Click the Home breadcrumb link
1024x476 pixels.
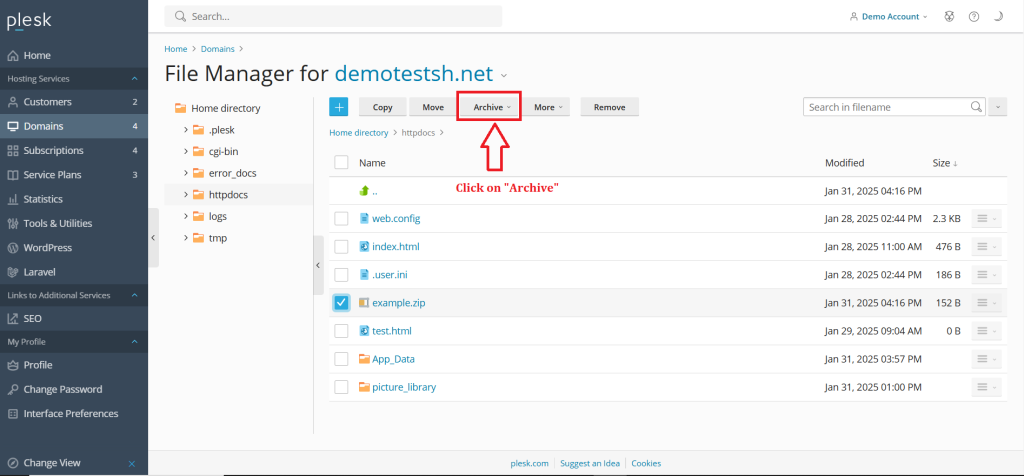pyautogui.click(x=176, y=49)
